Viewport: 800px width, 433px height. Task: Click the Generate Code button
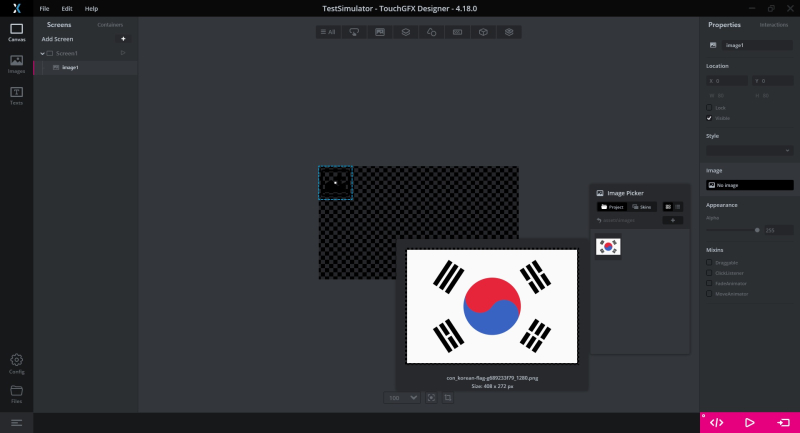pyautogui.click(x=716, y=422)
